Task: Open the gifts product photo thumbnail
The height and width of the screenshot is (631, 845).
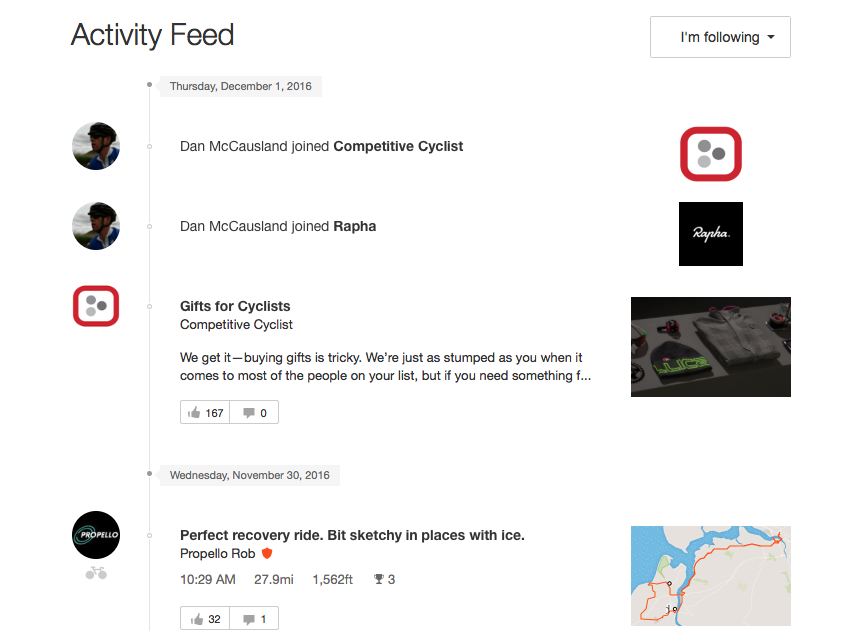Action: pyautogui.click(x=711, y=347)
